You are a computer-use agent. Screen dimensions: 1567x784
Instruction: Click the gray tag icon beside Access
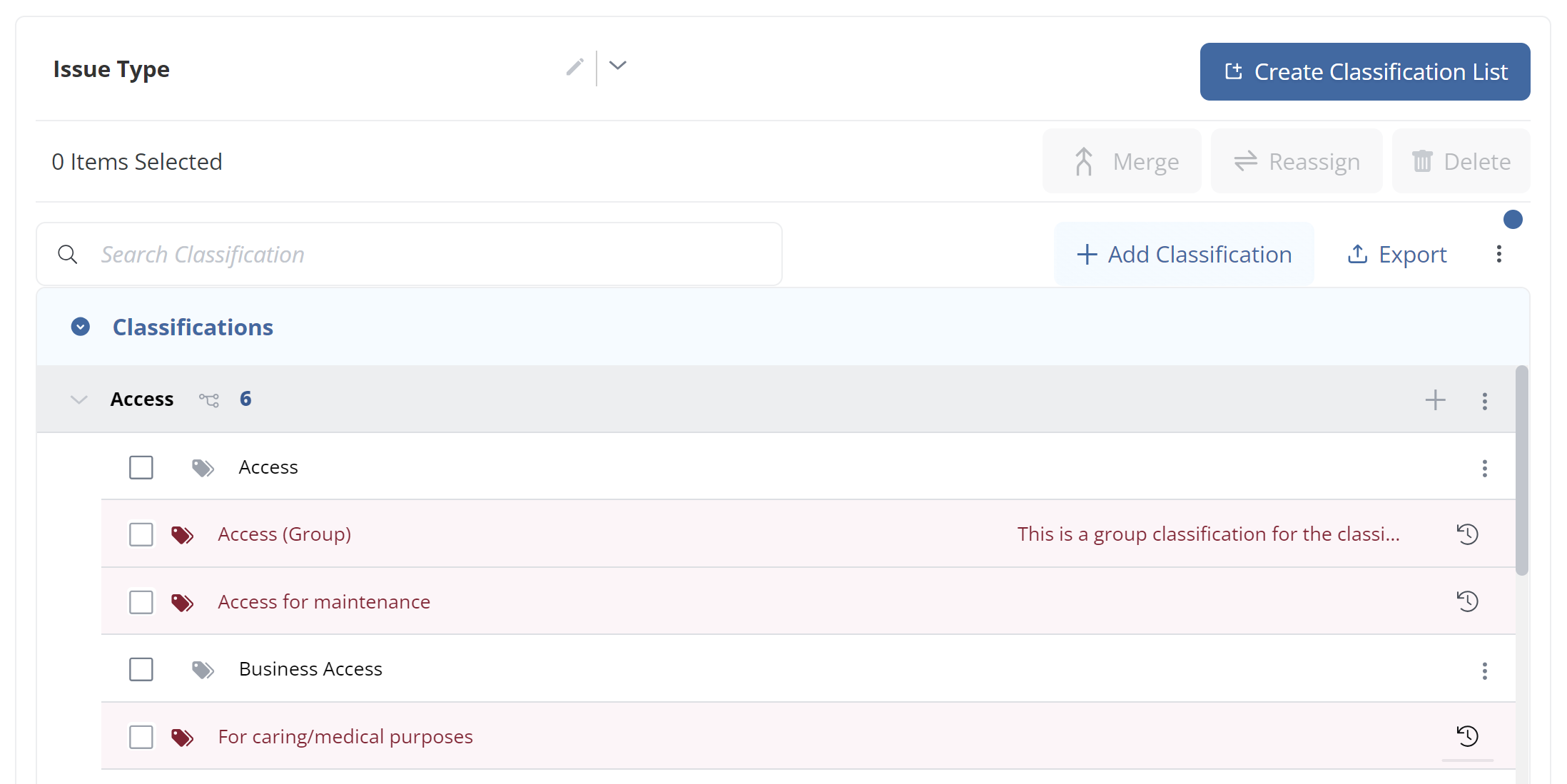point(203,468)
